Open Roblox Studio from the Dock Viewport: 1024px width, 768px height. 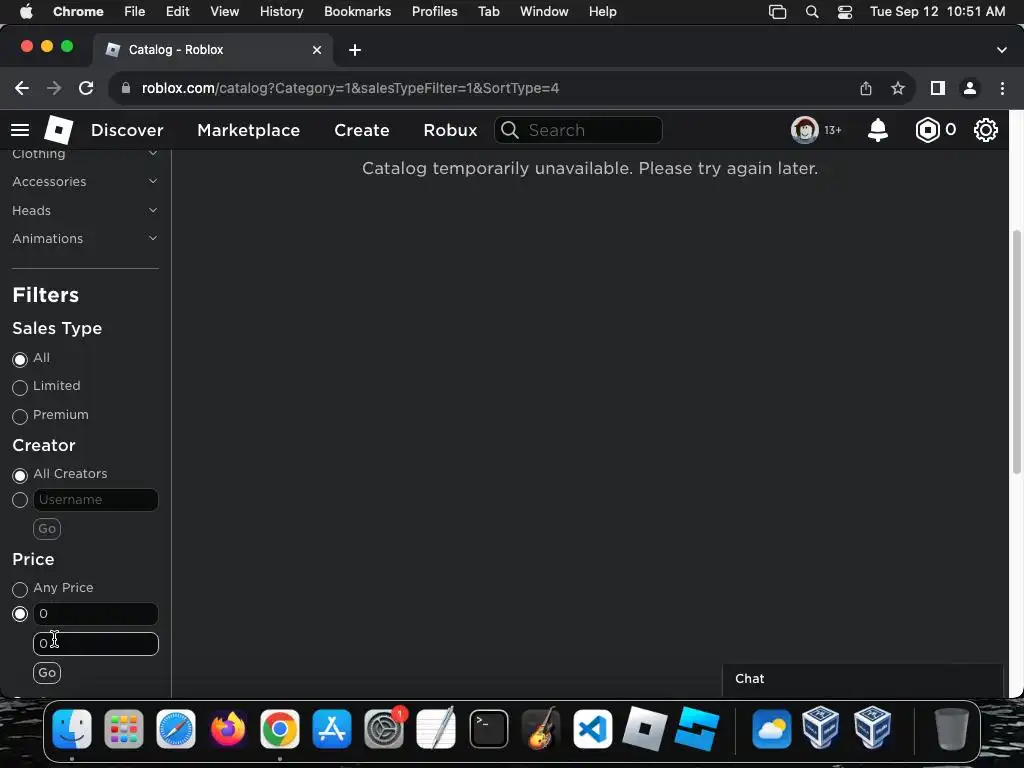(x=697, y=729)
